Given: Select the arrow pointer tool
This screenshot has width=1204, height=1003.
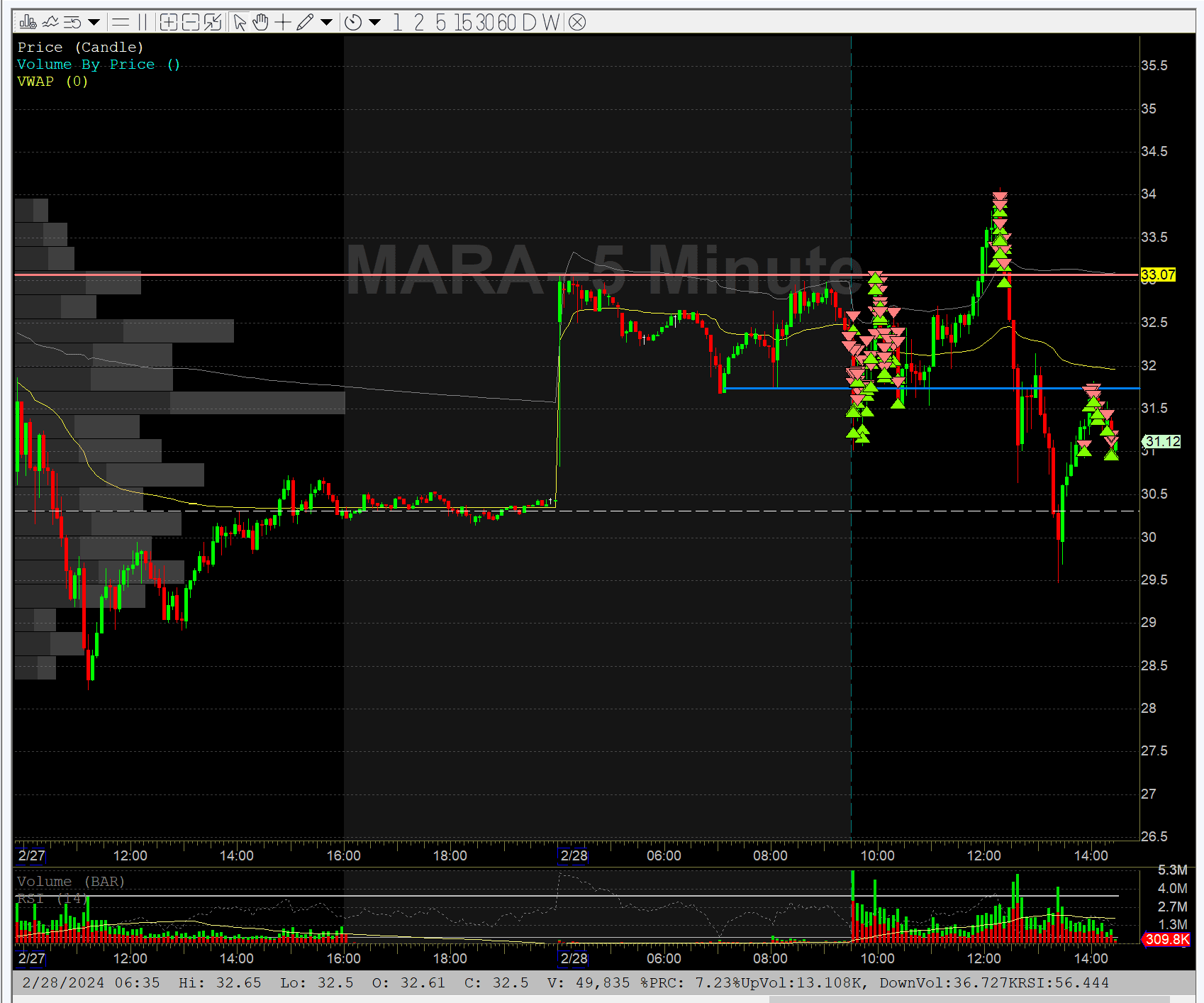Looking at the screenshot, I should 240,23.
